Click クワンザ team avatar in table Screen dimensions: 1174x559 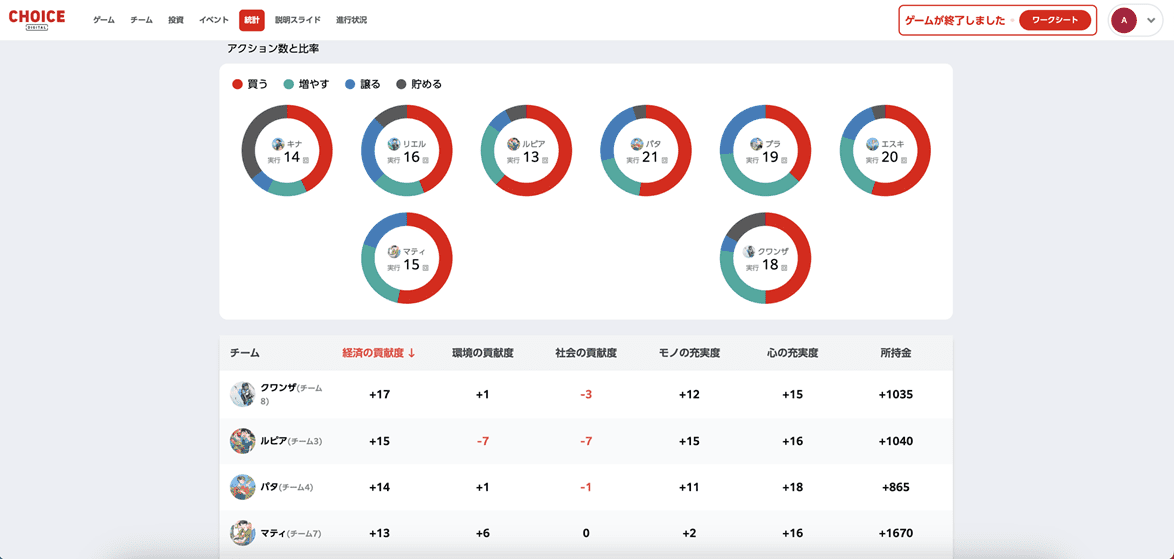pyautogui.click(x=242, y=394)
